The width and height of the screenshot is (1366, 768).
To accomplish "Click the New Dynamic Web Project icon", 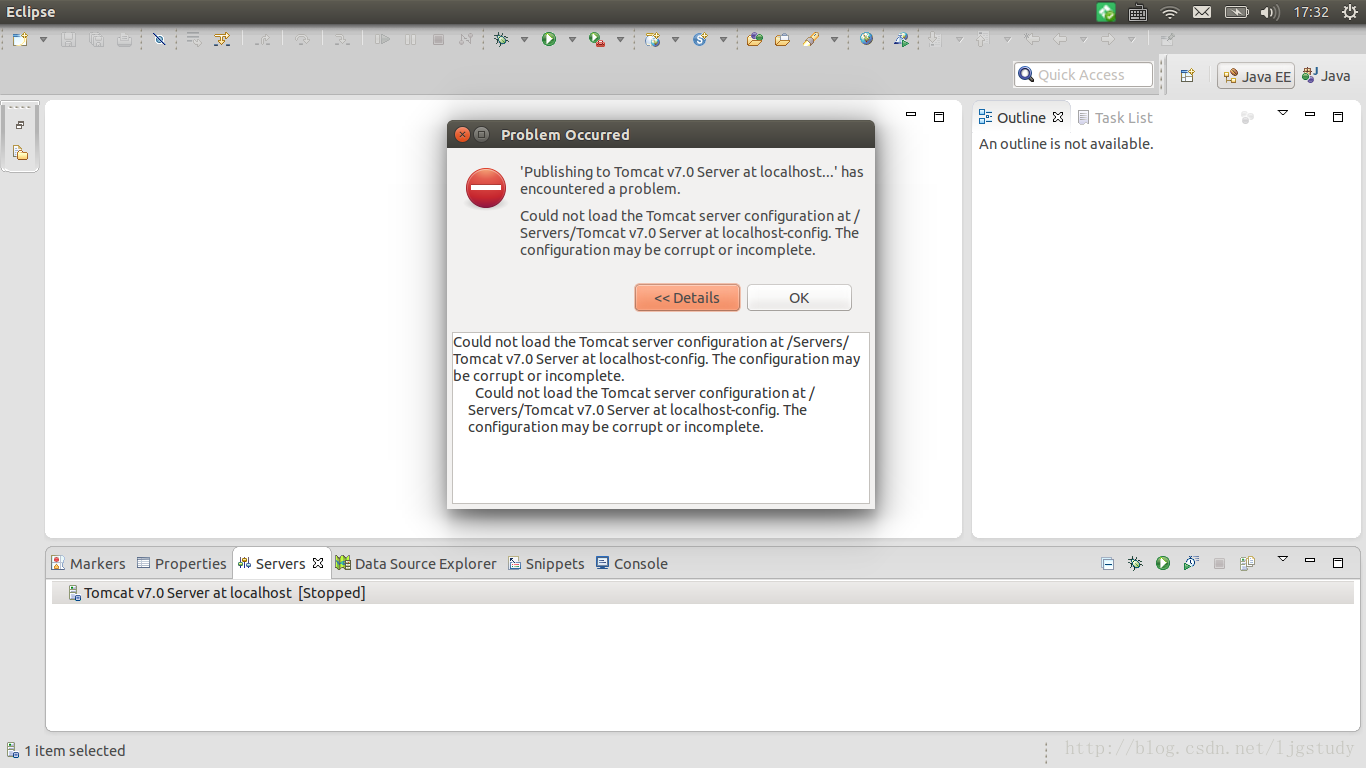I will [x=653, y=40].
